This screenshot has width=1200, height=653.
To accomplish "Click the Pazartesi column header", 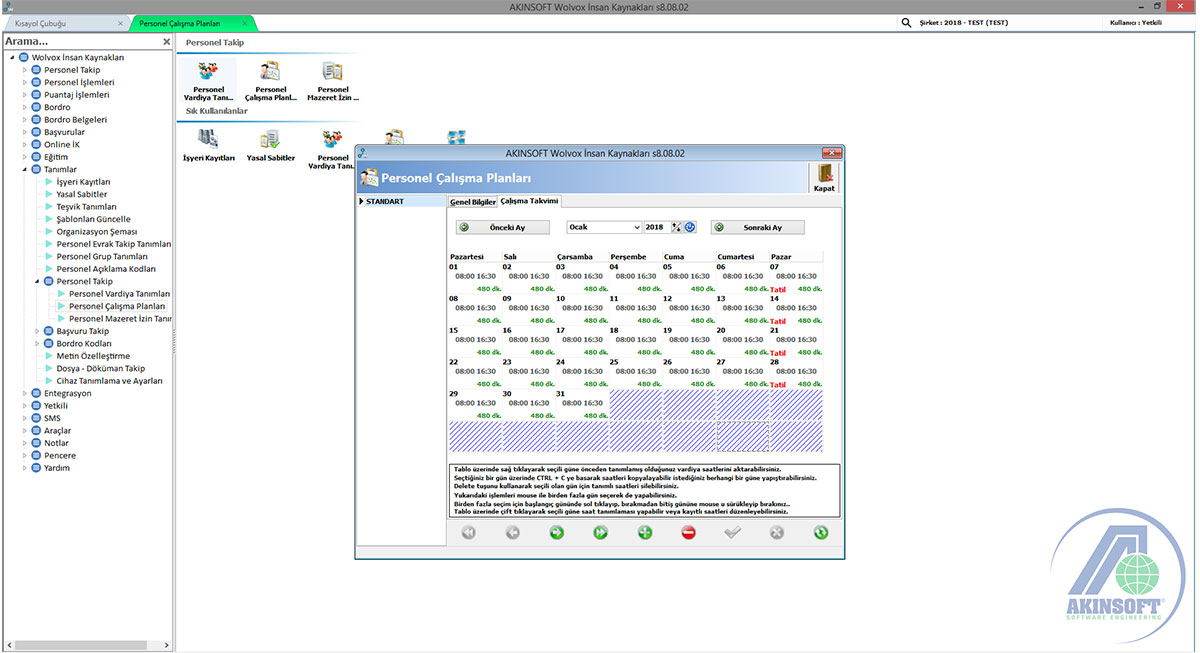I will coord(475,257).
